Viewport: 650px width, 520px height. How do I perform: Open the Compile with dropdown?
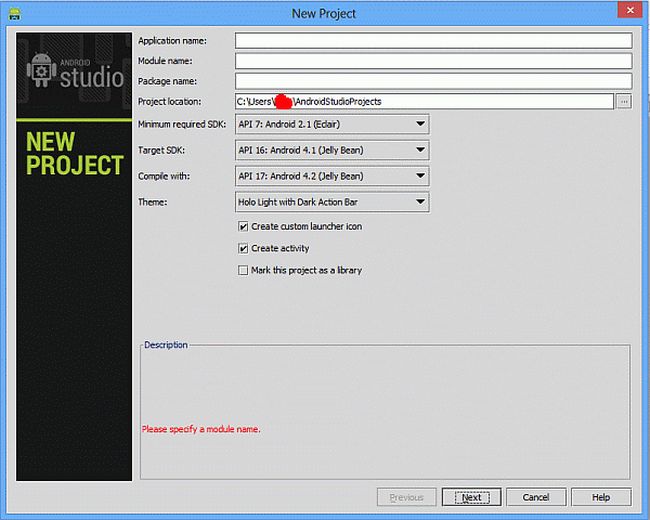(332, 176)
